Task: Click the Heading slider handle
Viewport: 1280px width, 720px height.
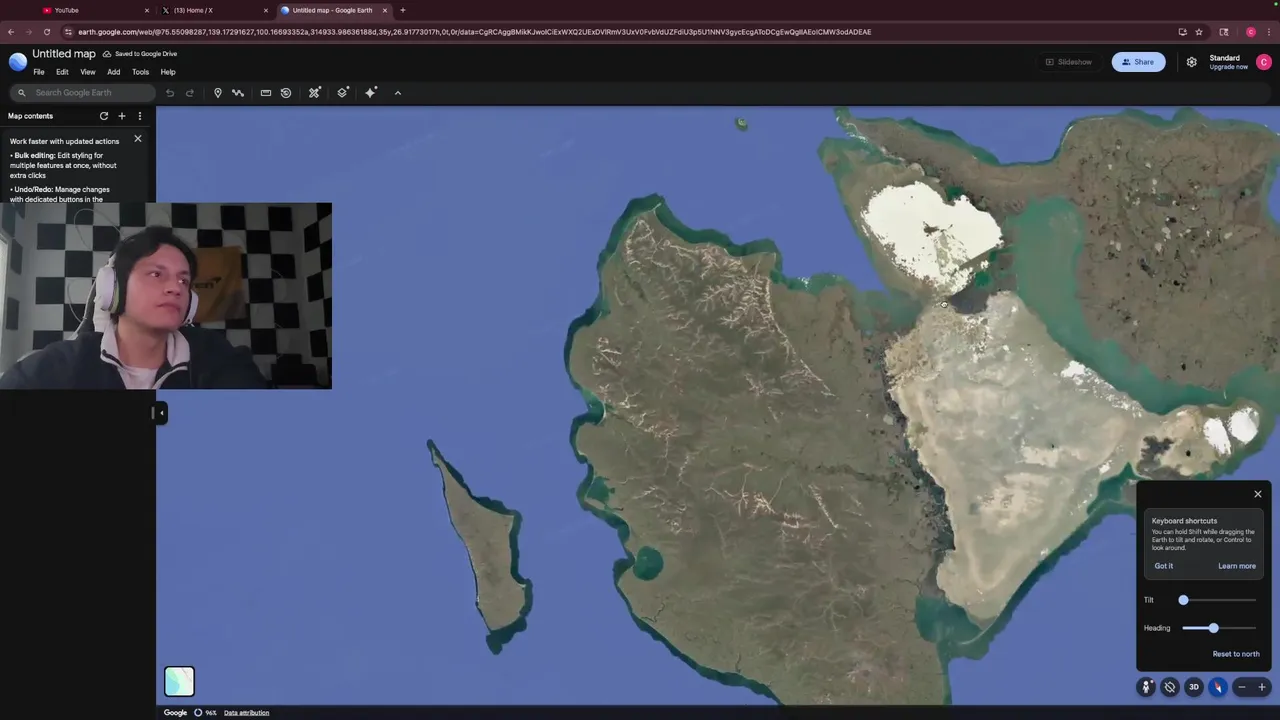Action: [x=1213, y=628]
